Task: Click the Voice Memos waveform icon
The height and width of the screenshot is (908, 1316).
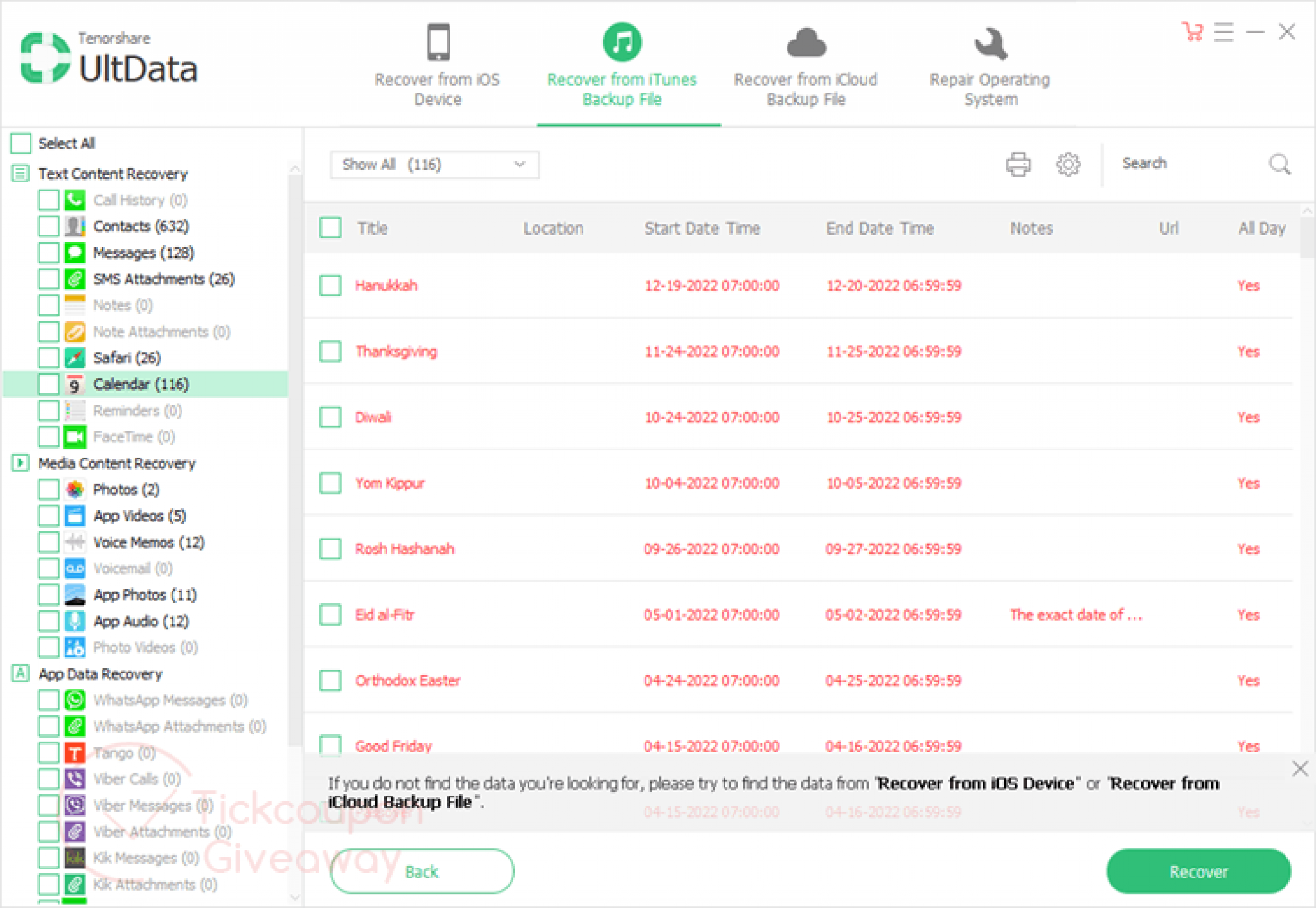Action: 75,542
